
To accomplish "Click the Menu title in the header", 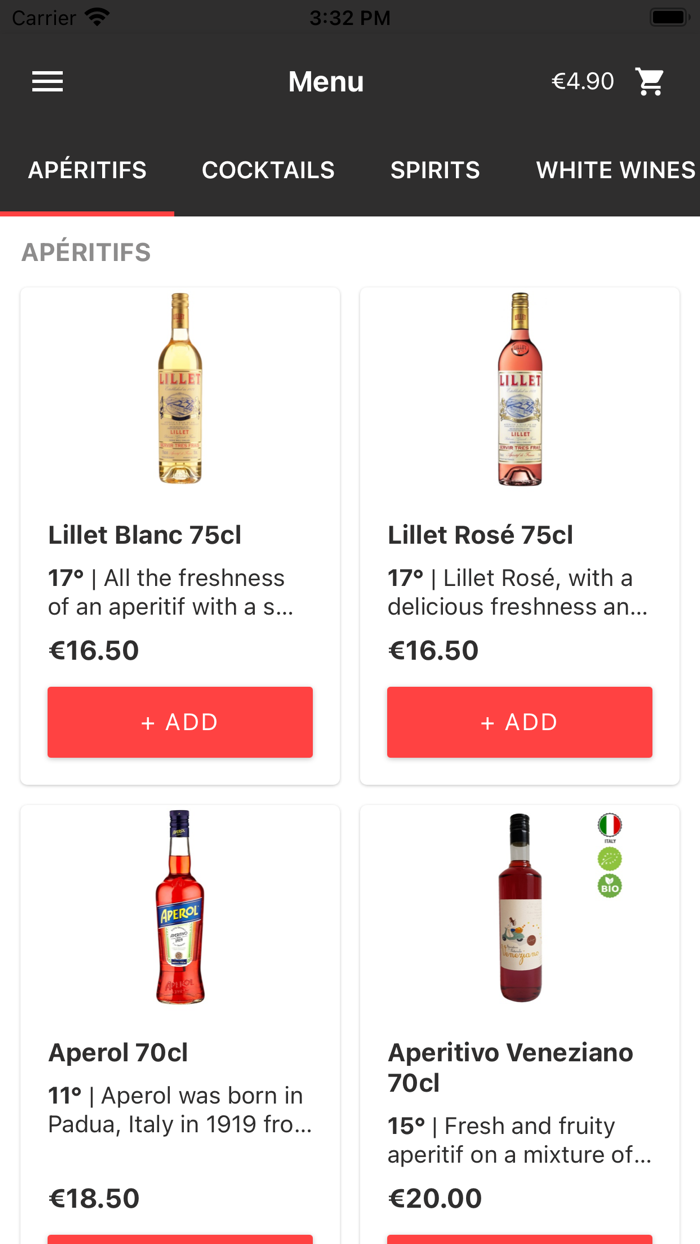I will coord(326,81).
